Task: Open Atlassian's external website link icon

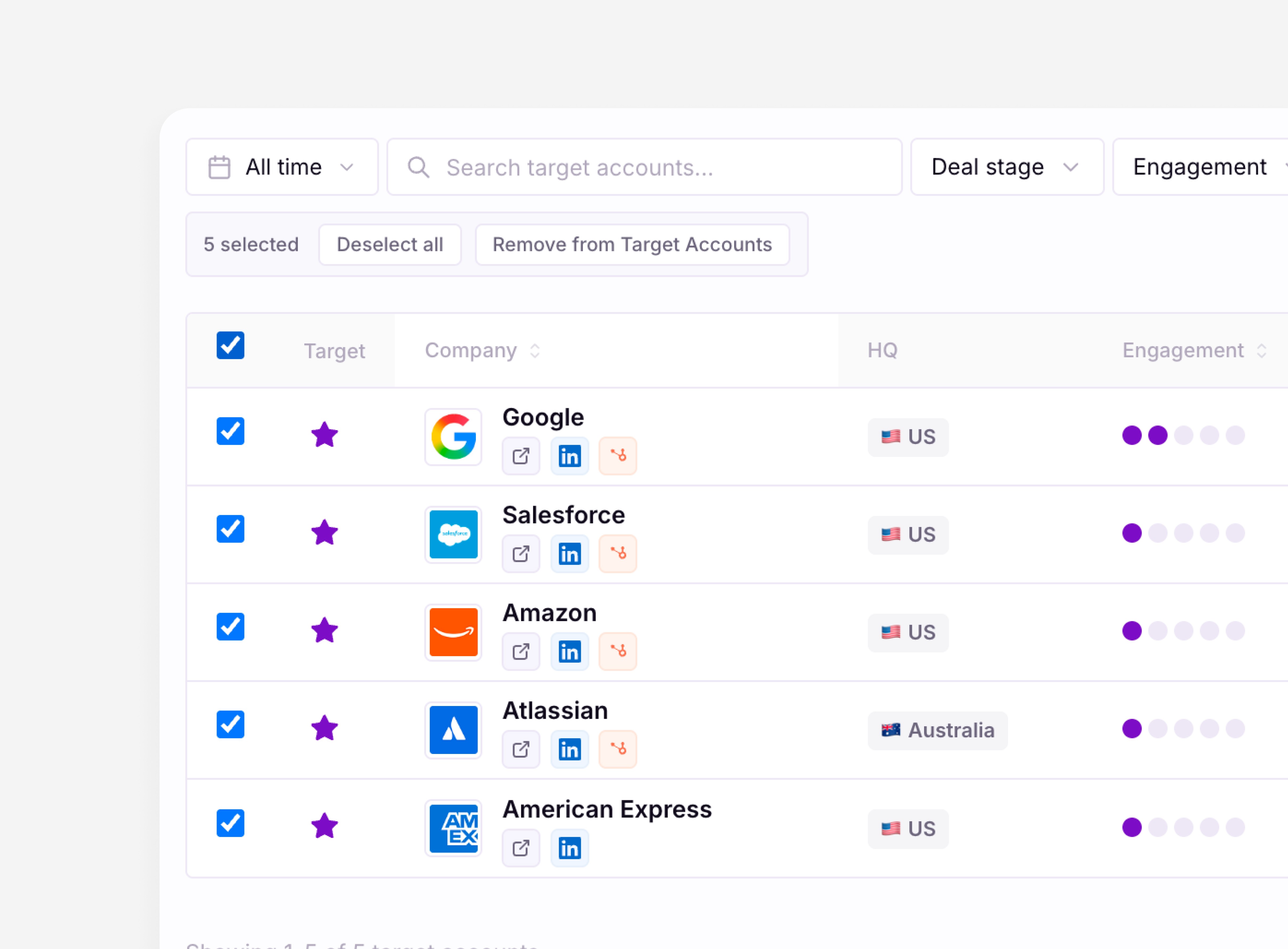Action: tap(521, 749)
